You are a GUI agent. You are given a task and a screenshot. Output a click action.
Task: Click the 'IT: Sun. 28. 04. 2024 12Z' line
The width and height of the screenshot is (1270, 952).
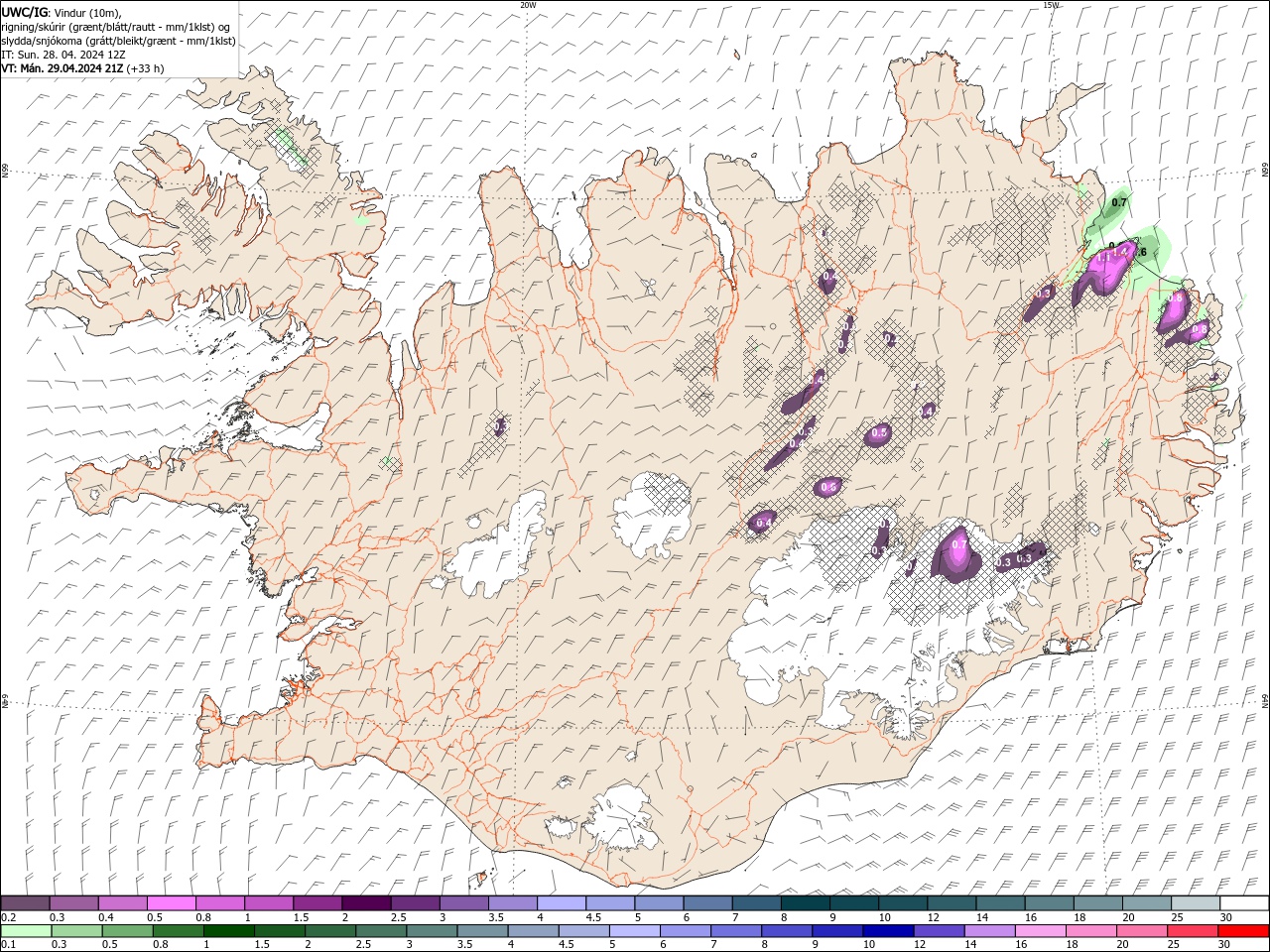pos(63,55)
